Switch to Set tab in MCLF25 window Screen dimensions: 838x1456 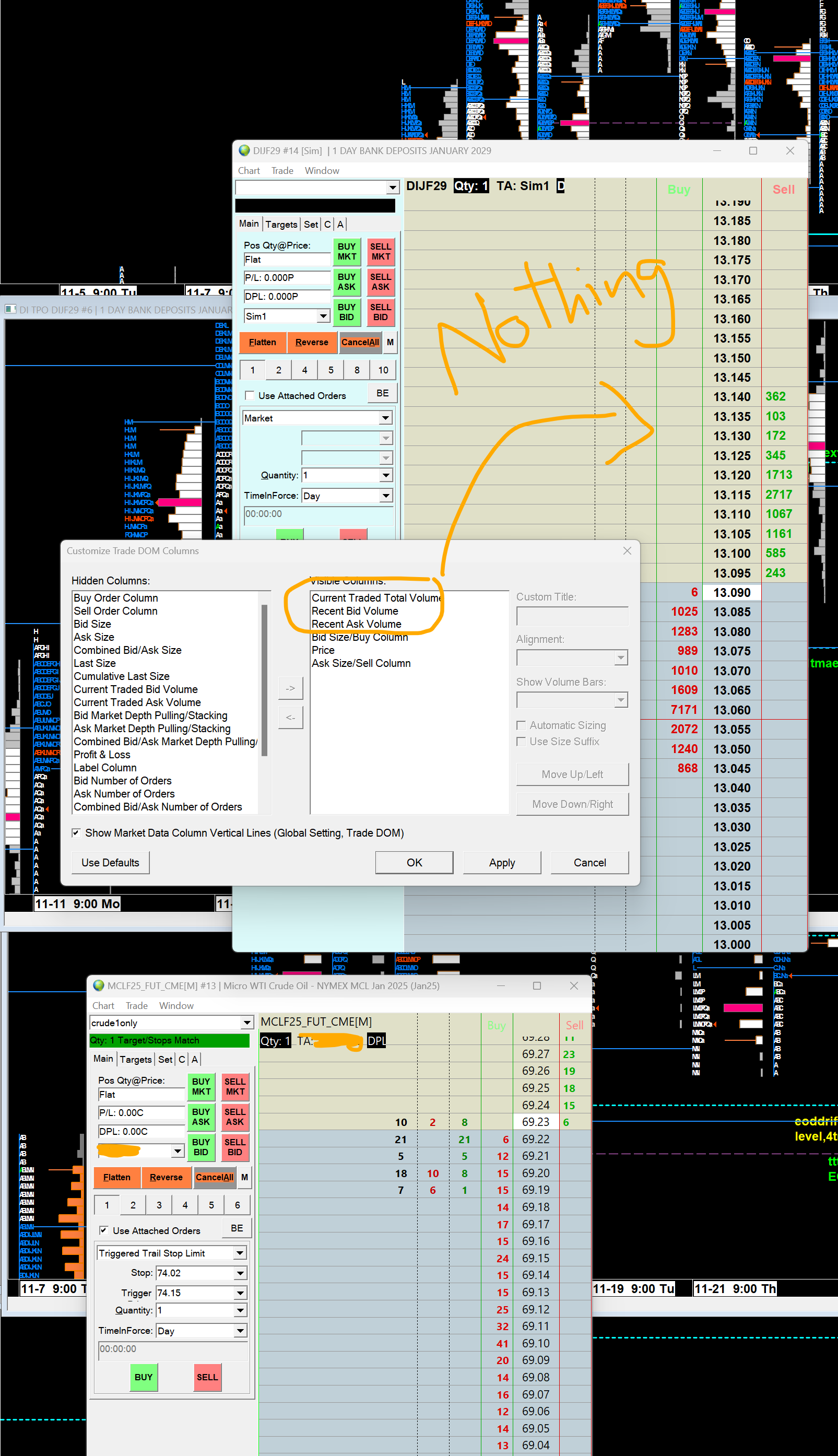[165, 1060]
